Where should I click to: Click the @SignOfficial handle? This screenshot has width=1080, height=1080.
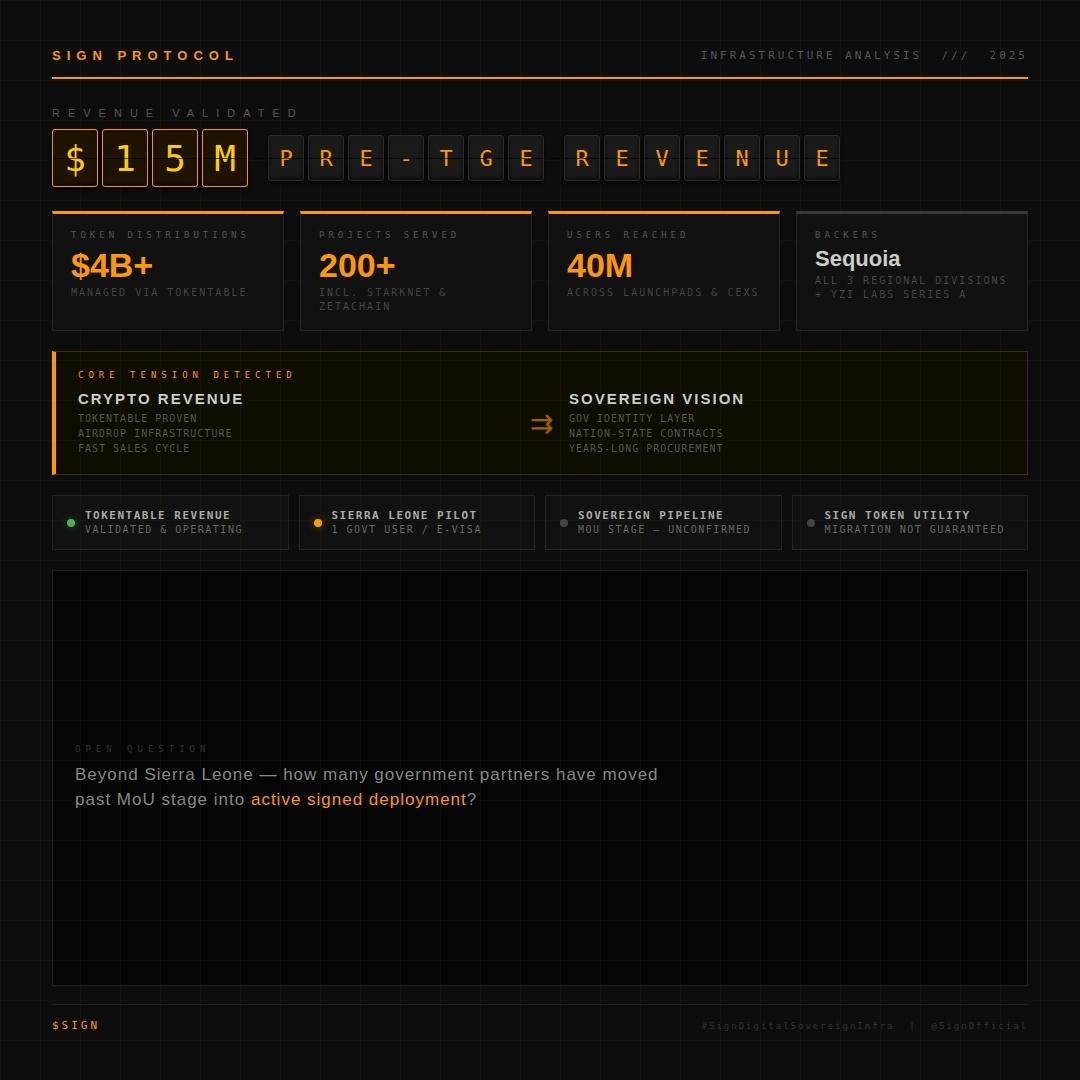(x=979, y=1026)
